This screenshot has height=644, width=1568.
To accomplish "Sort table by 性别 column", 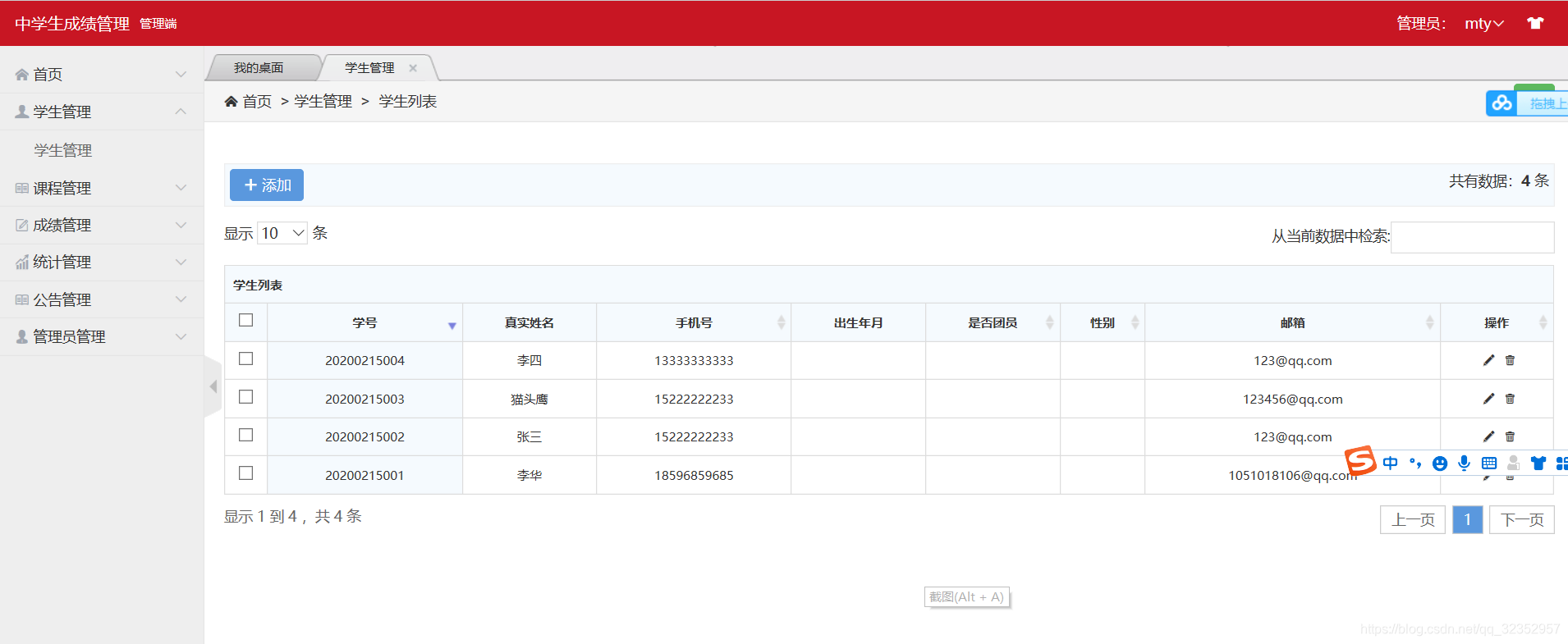I will [1103, 322].
